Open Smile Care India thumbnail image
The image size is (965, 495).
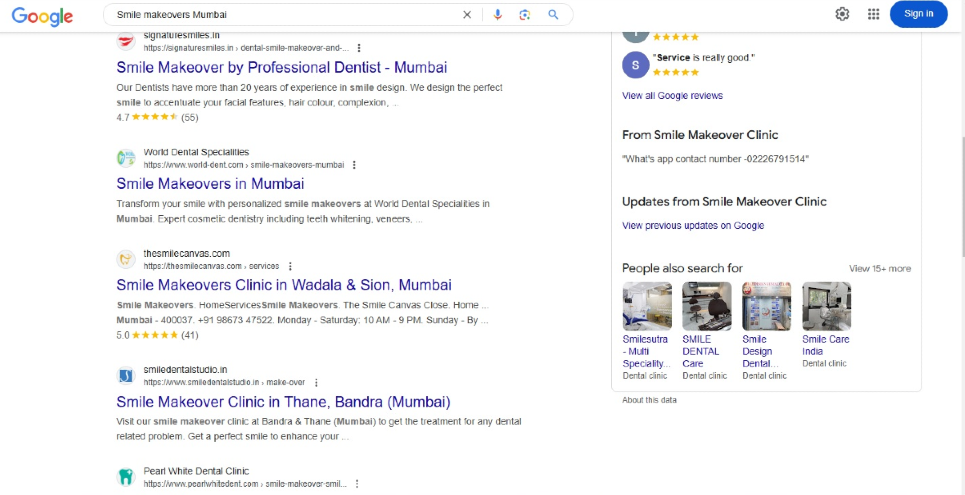tap(827, 306)
